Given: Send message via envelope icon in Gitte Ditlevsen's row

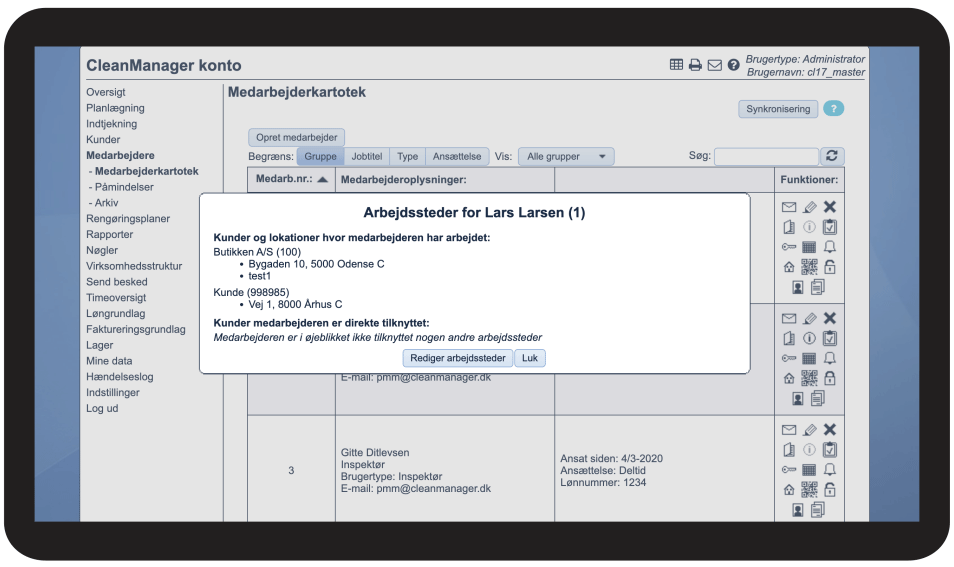Looking at the screenshot, I should pos(789,430).
